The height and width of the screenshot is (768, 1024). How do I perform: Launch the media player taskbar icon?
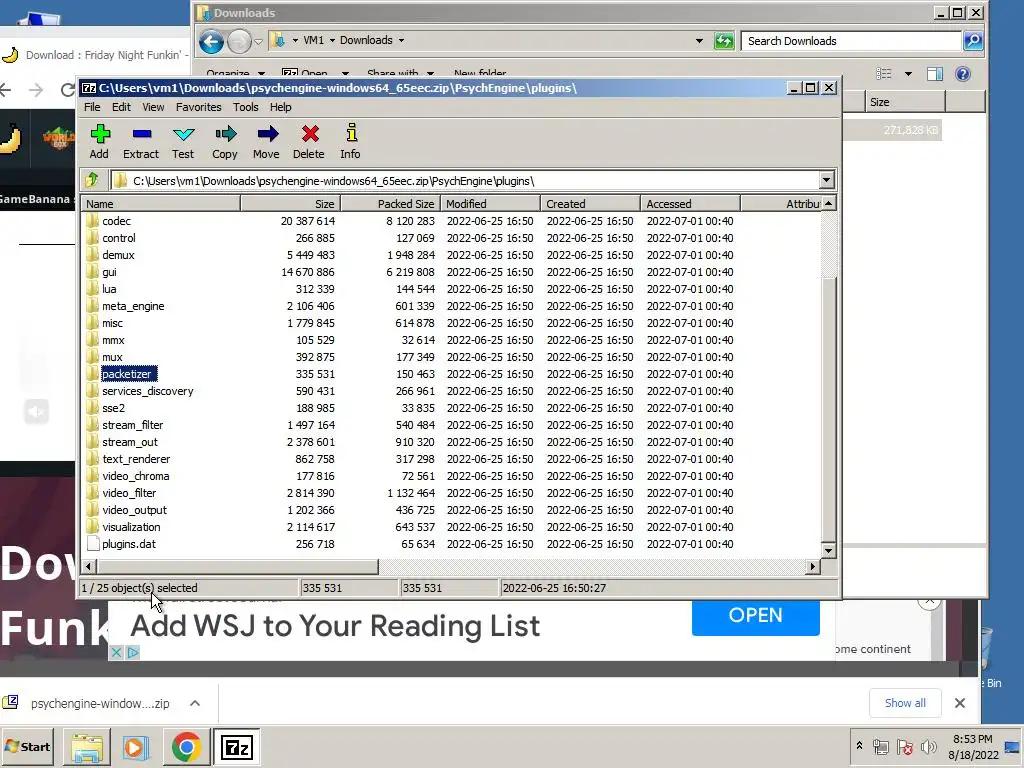[136, 747]
